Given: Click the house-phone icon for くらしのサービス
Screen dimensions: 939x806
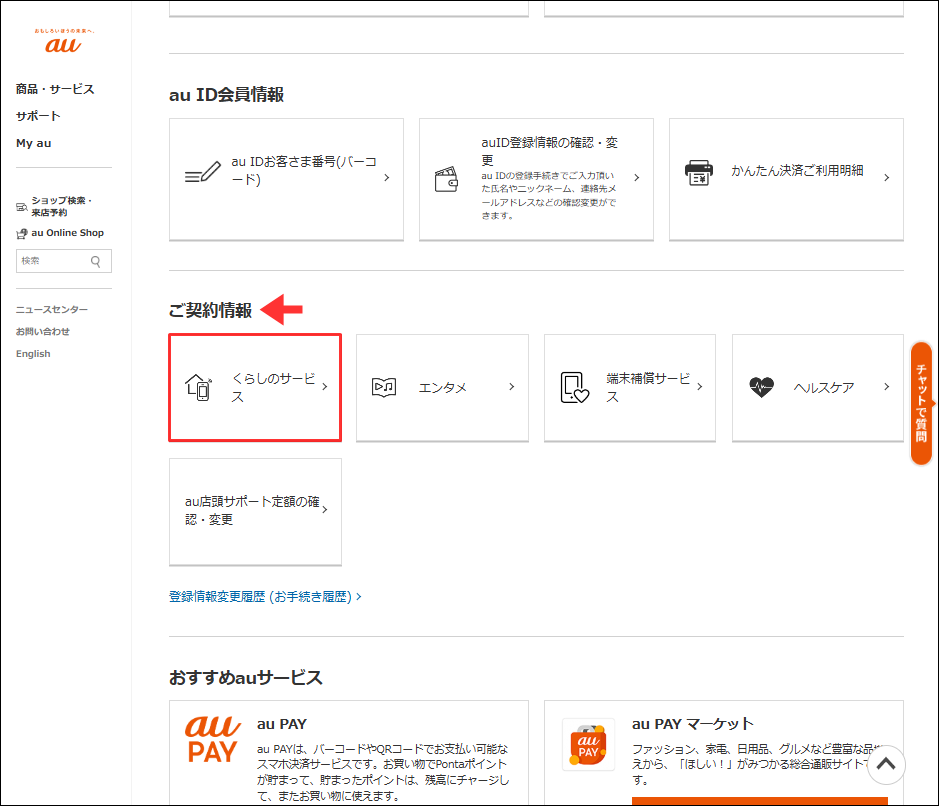Looking at the screenshot, I should coord(199,387).
